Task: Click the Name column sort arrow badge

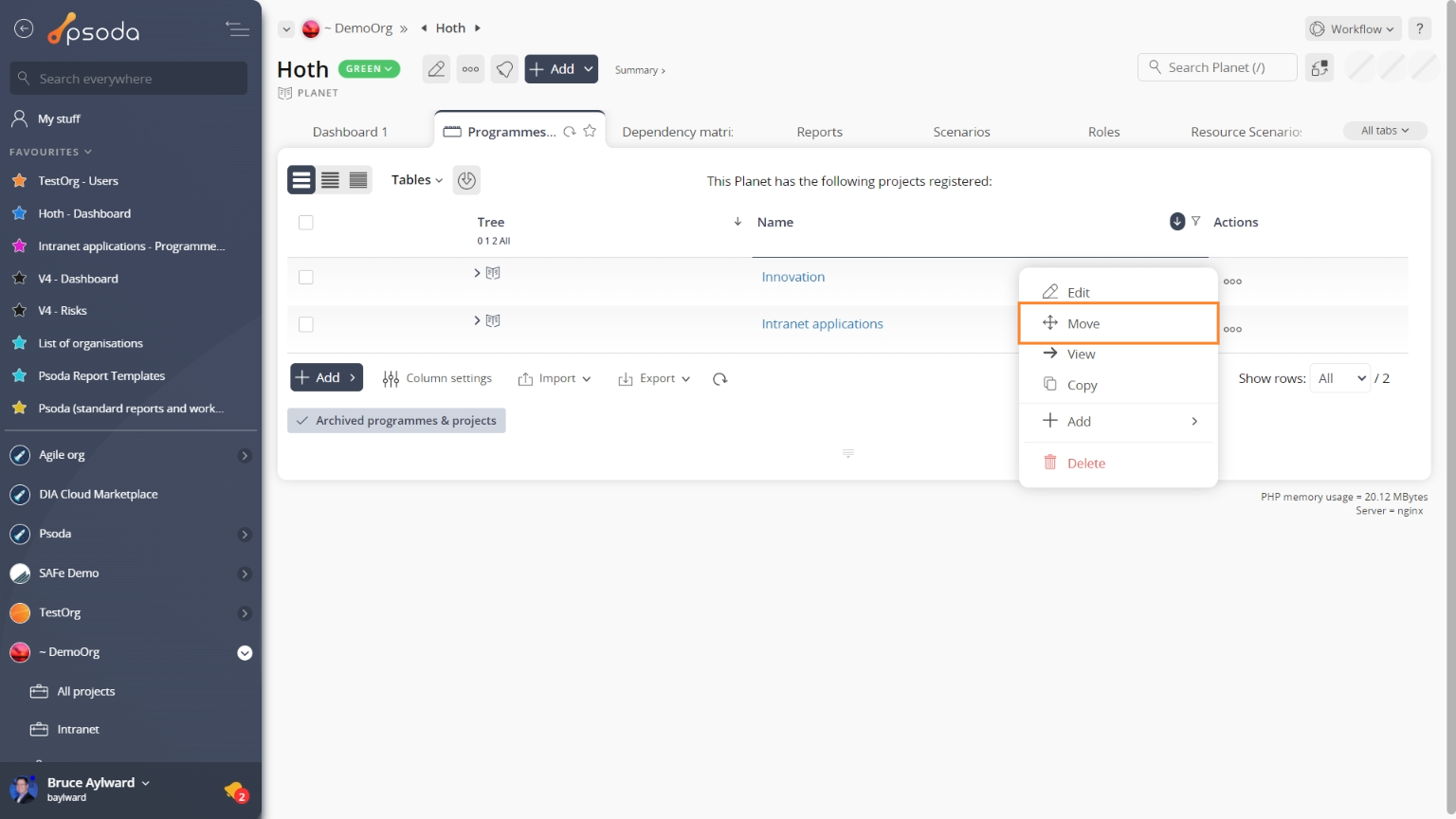Action: point(1177,221)
